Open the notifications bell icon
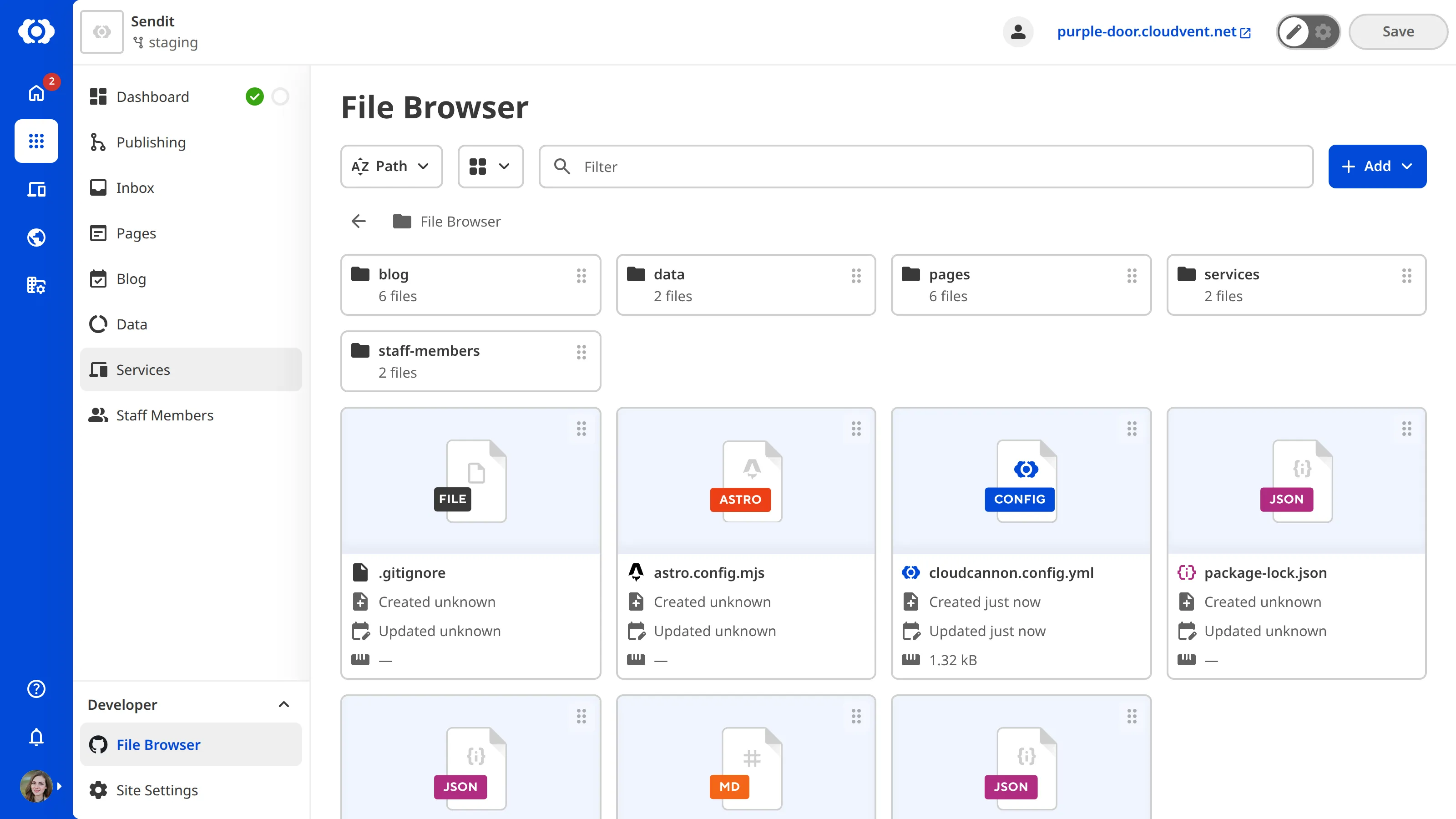This screenshot has width=1456, height=819. [x=36, y=737]
